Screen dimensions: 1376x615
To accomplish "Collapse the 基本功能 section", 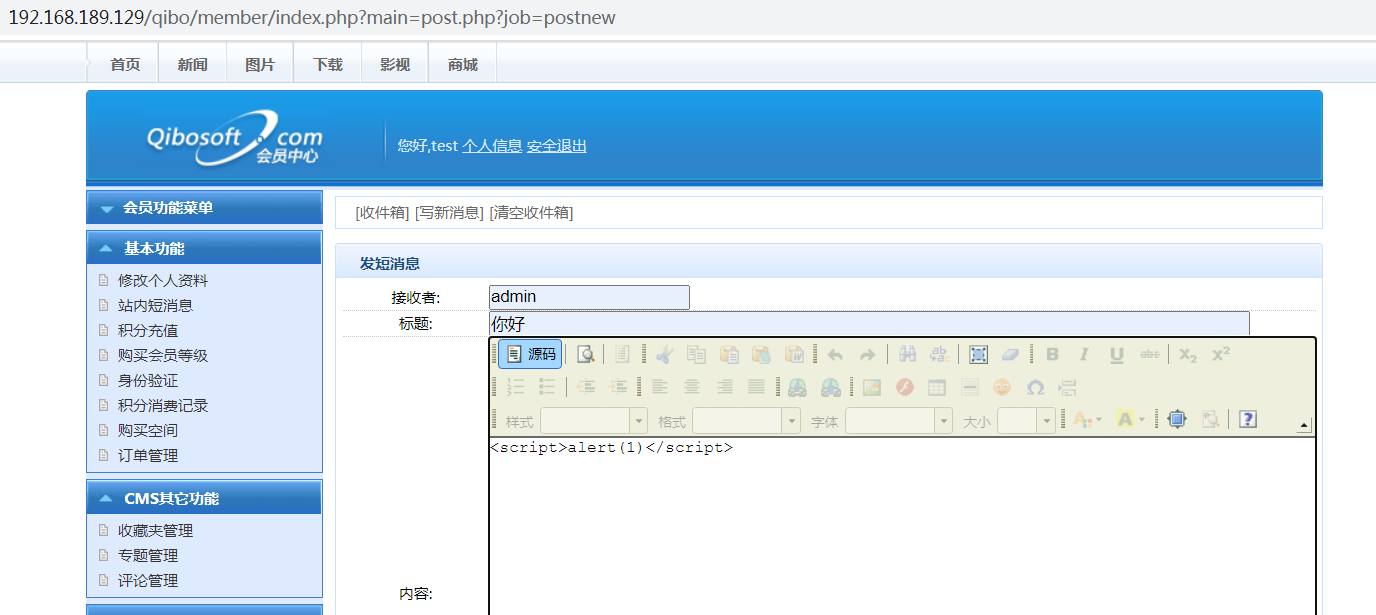I will pos(204,248).
